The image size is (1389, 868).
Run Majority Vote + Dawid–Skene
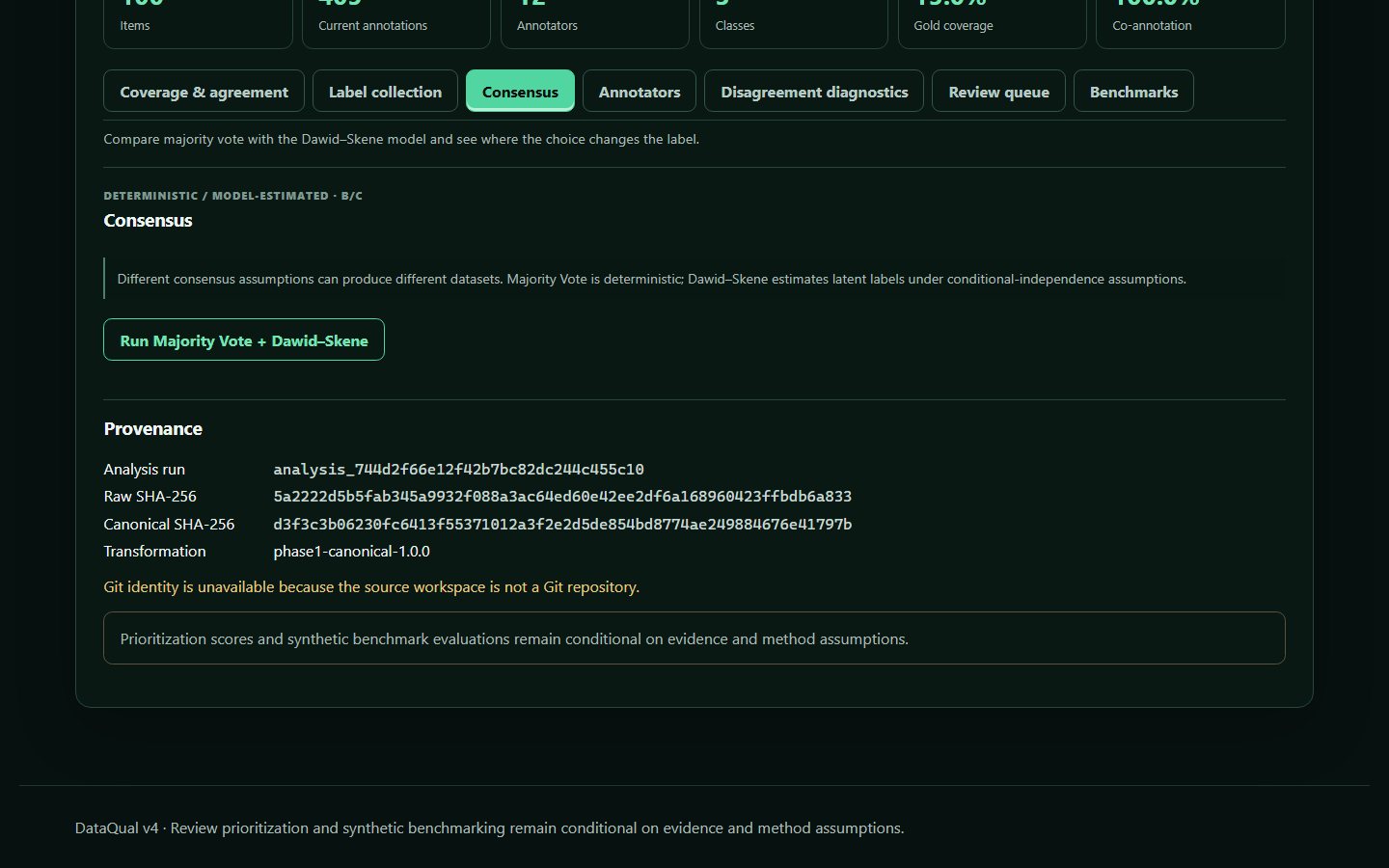[x=244, y=339]
